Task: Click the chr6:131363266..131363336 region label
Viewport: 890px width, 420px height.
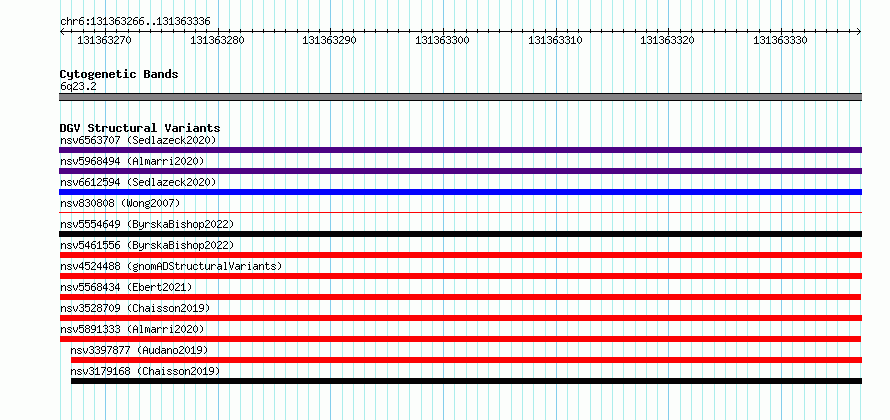Action: tap(135, 22)
